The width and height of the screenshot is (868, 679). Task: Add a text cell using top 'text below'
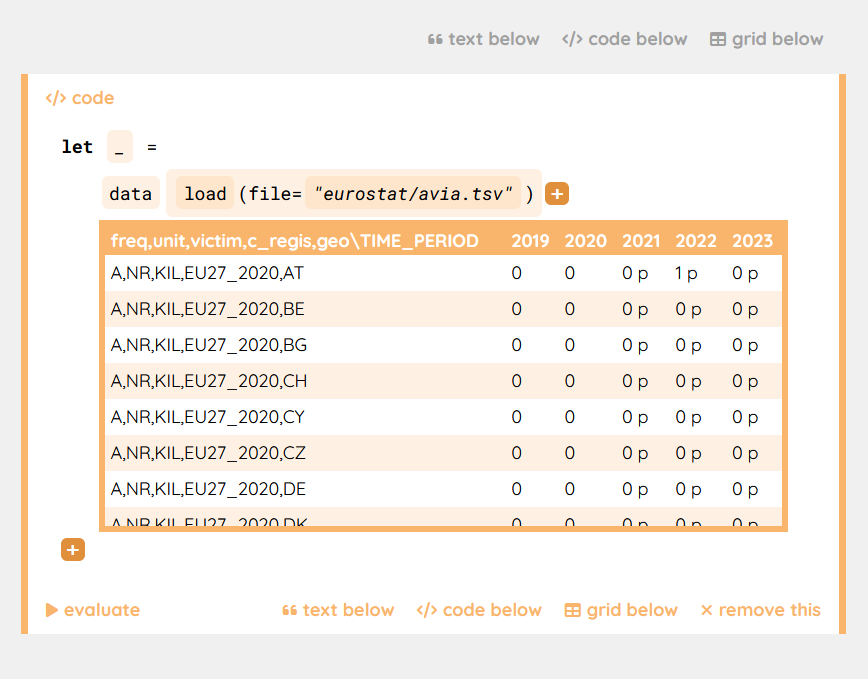(x=483, y=39)
